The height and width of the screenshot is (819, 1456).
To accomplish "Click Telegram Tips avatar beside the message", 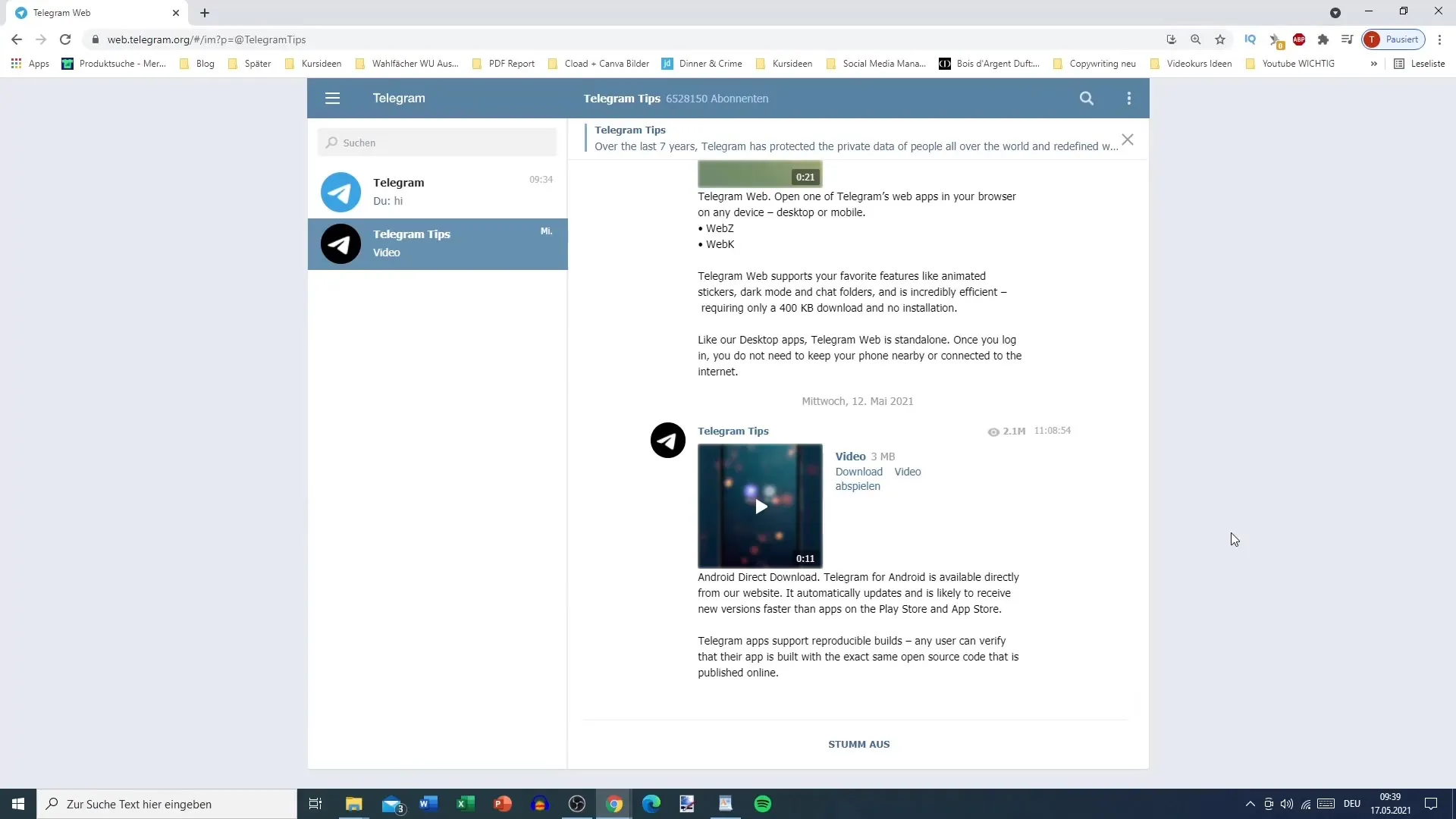I will [668, 440].
